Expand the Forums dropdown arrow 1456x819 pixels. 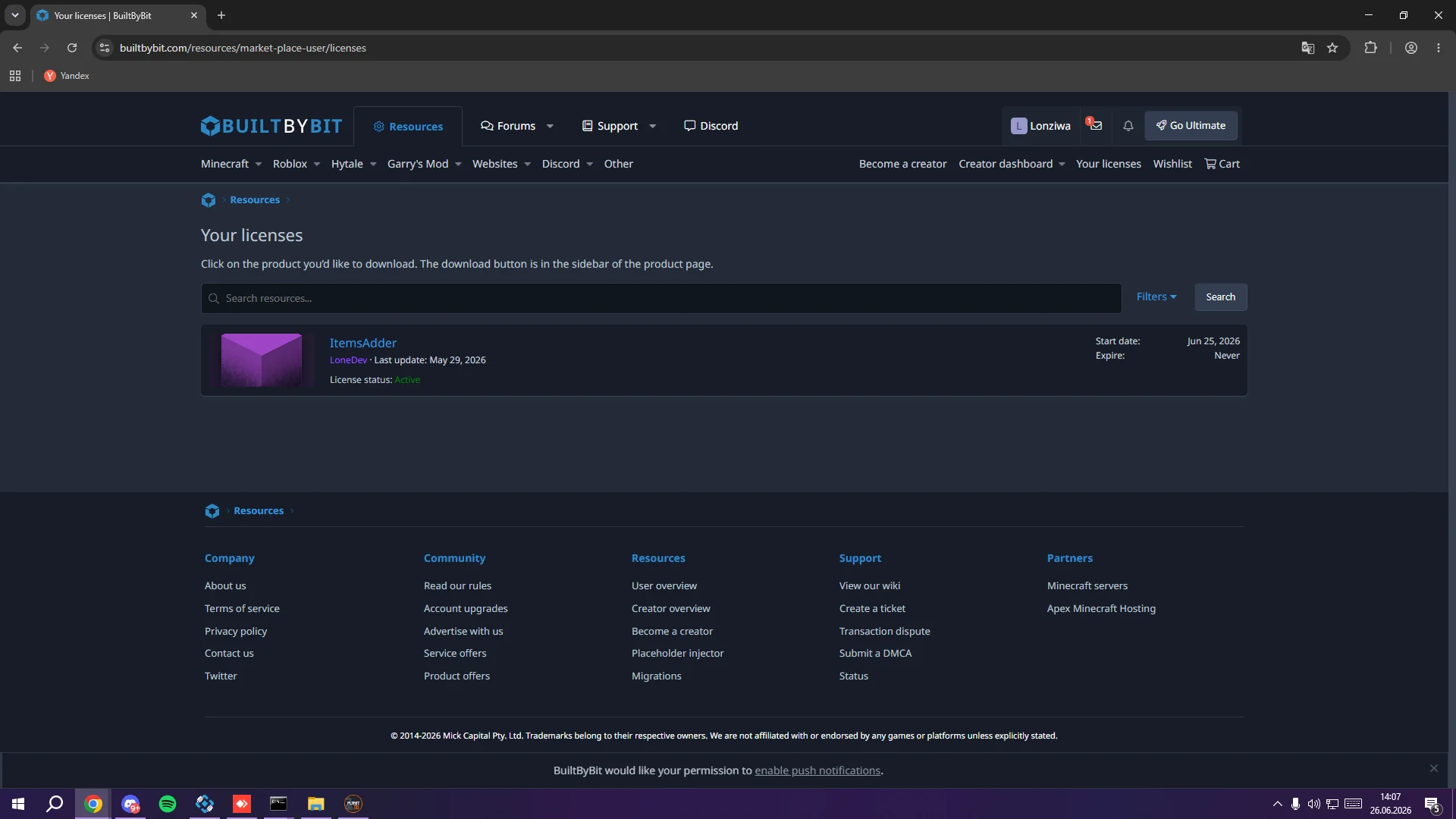tap(550, 126)
